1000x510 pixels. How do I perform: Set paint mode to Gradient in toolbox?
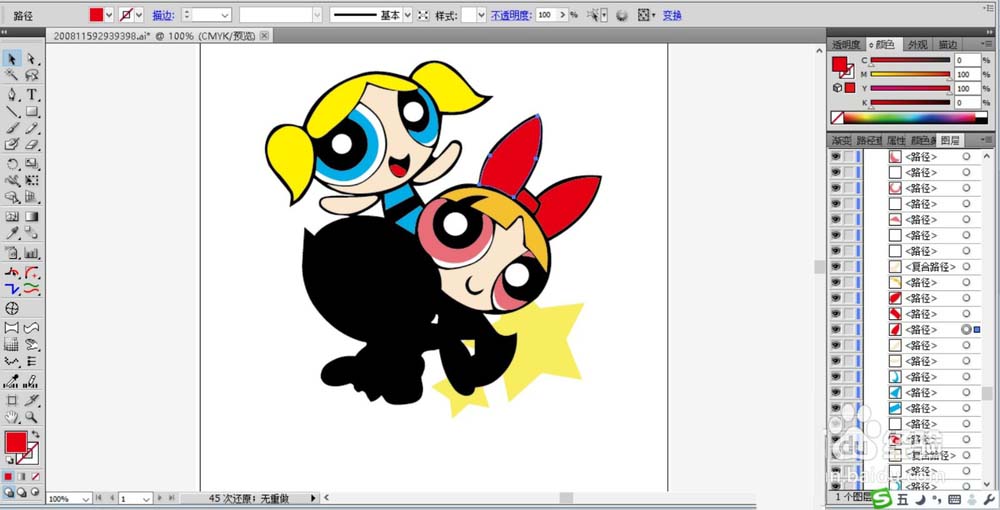(22, 476)
